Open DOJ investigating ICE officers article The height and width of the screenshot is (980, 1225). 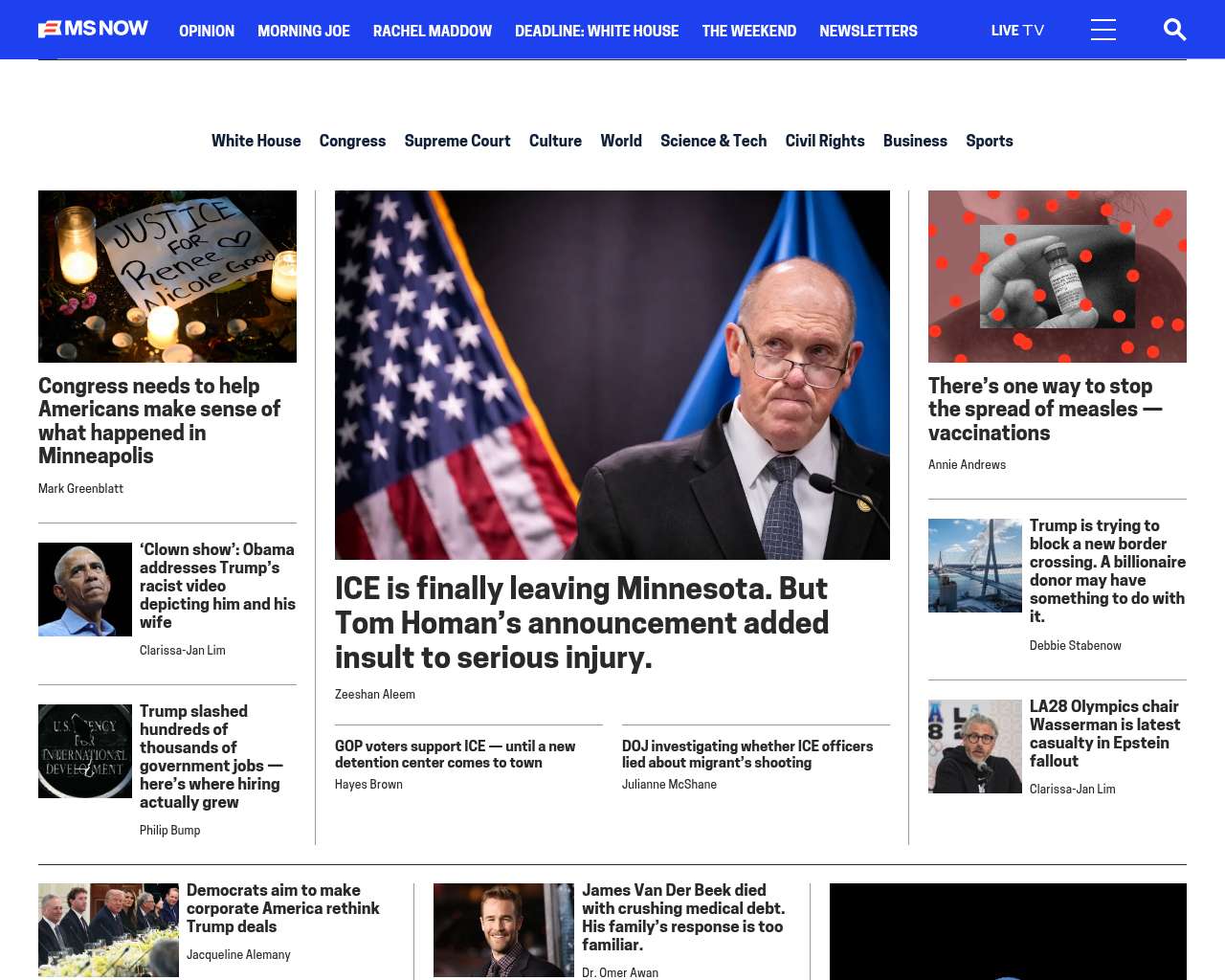pos(747,754)
